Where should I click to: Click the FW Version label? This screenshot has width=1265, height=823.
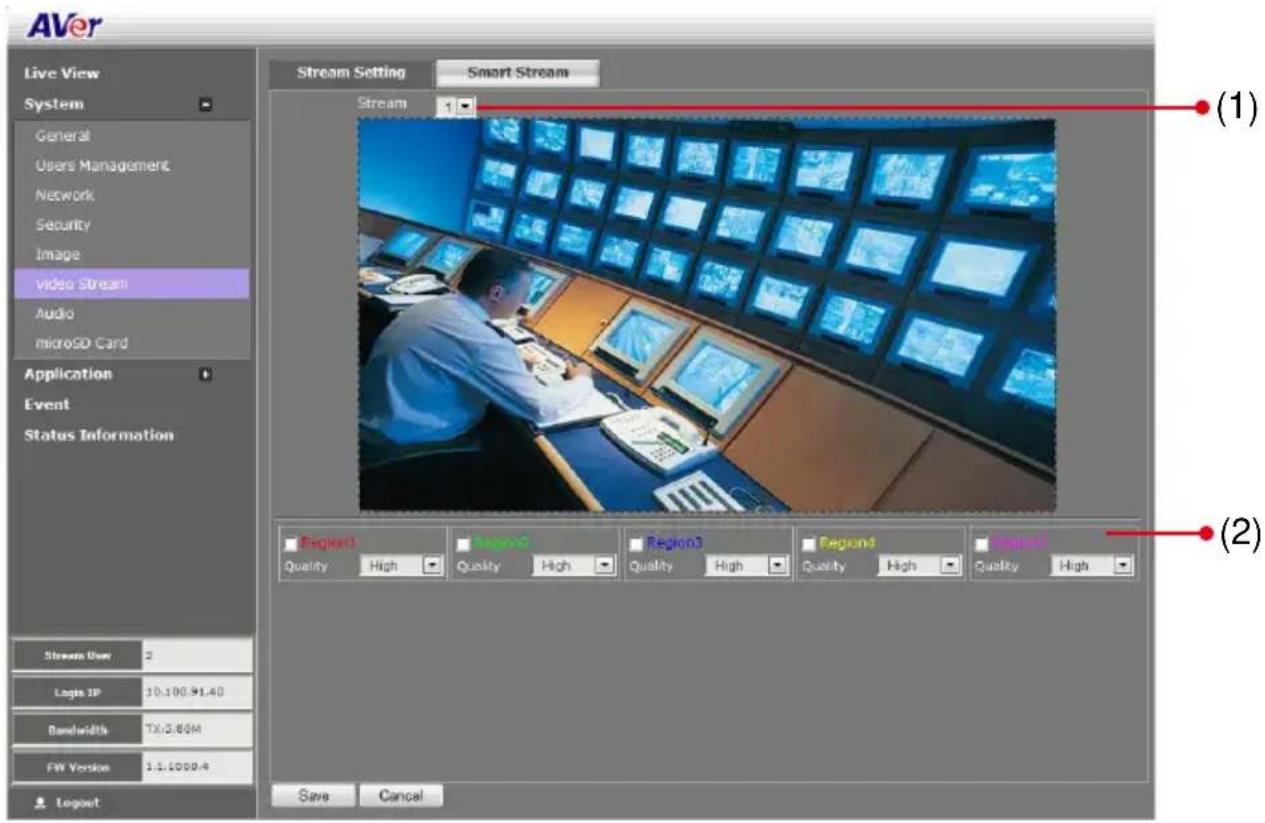[x=76, y=767]
